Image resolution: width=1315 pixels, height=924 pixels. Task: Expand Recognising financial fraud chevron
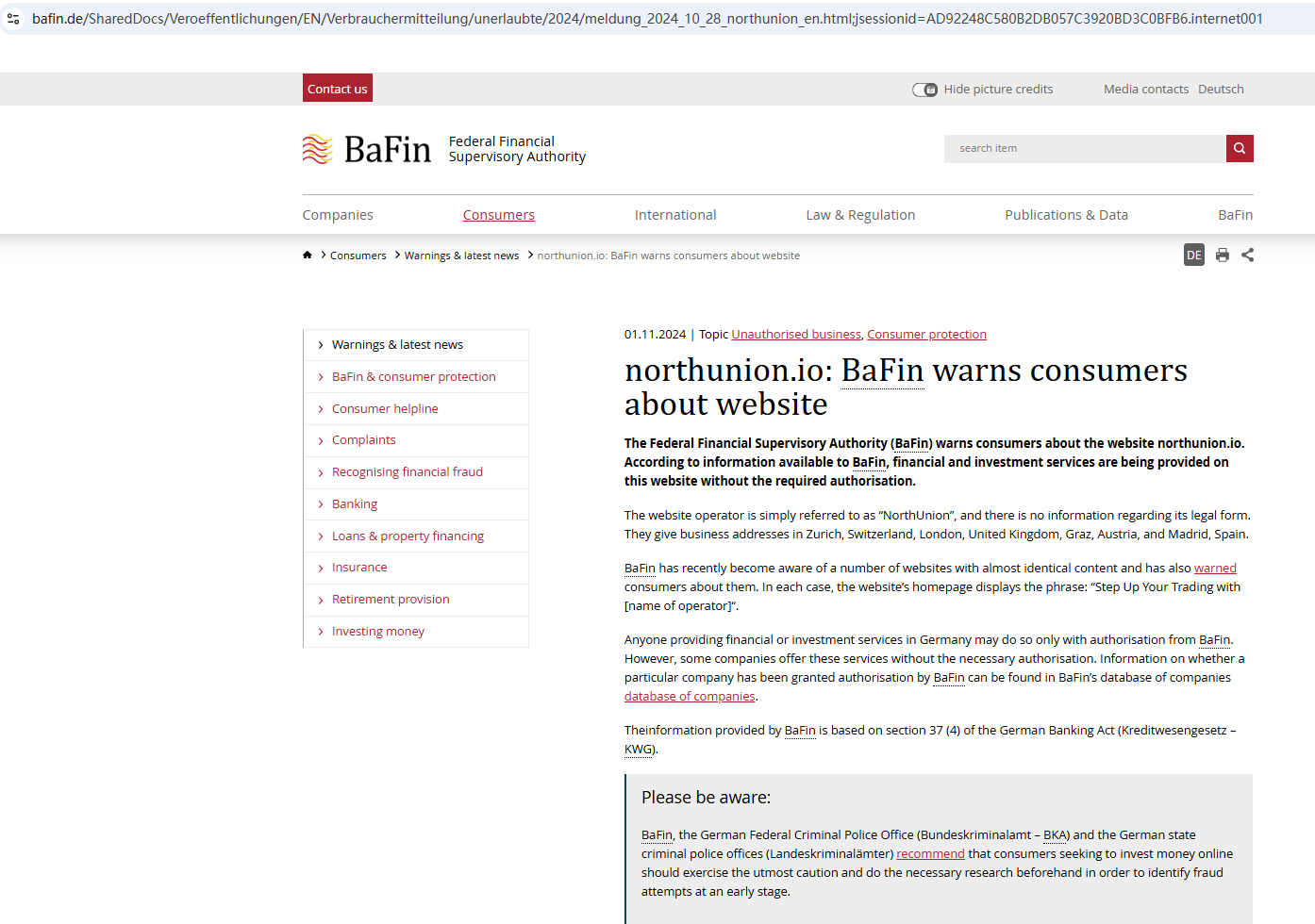321,472
